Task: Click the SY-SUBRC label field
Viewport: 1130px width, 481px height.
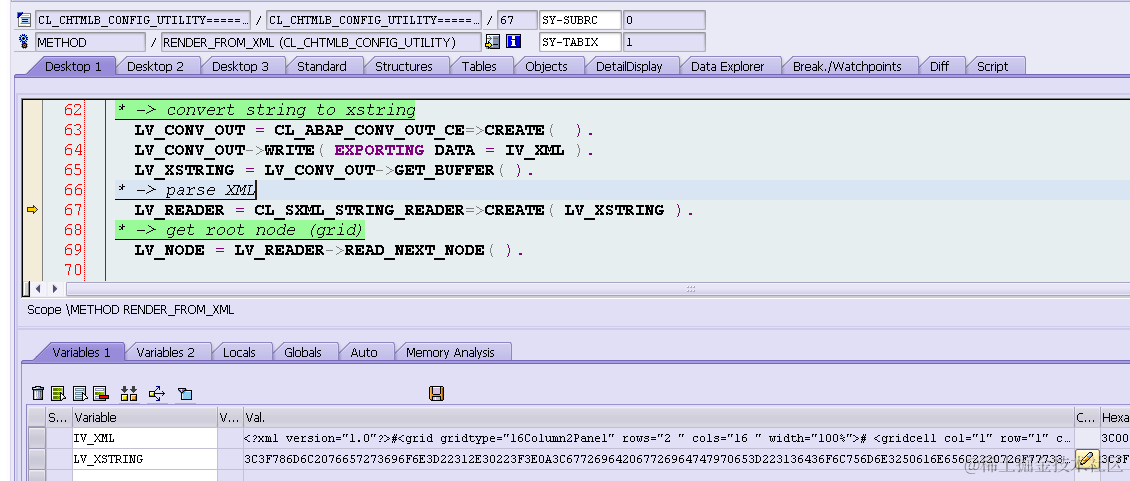Action: tap(579, 20)
